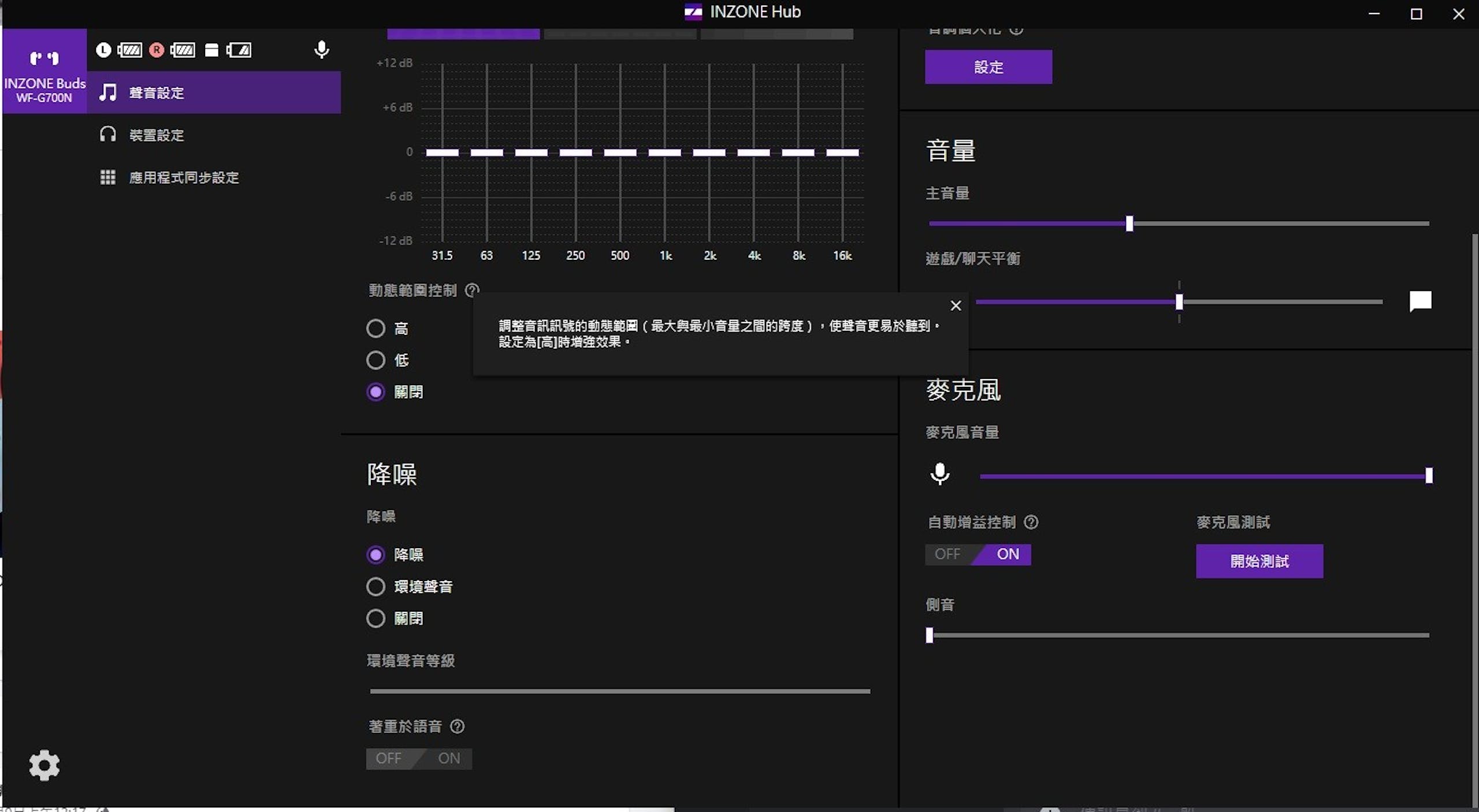Viewport: 1479px width, 812px height.
Task: Open 應用程式同步設定 menu item
Action: 183,177
